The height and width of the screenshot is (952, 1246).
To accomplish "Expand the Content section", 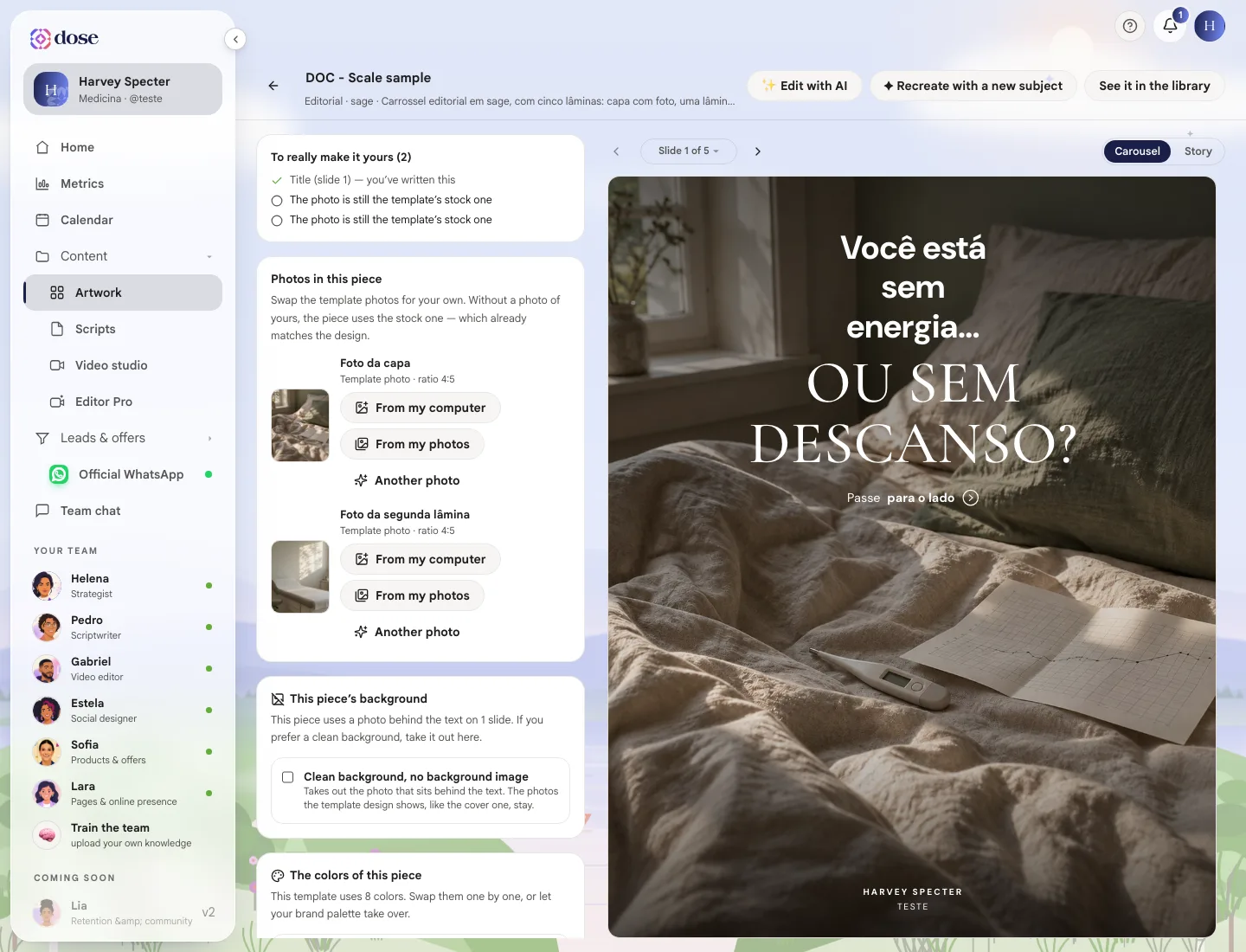I will point(123,256).
